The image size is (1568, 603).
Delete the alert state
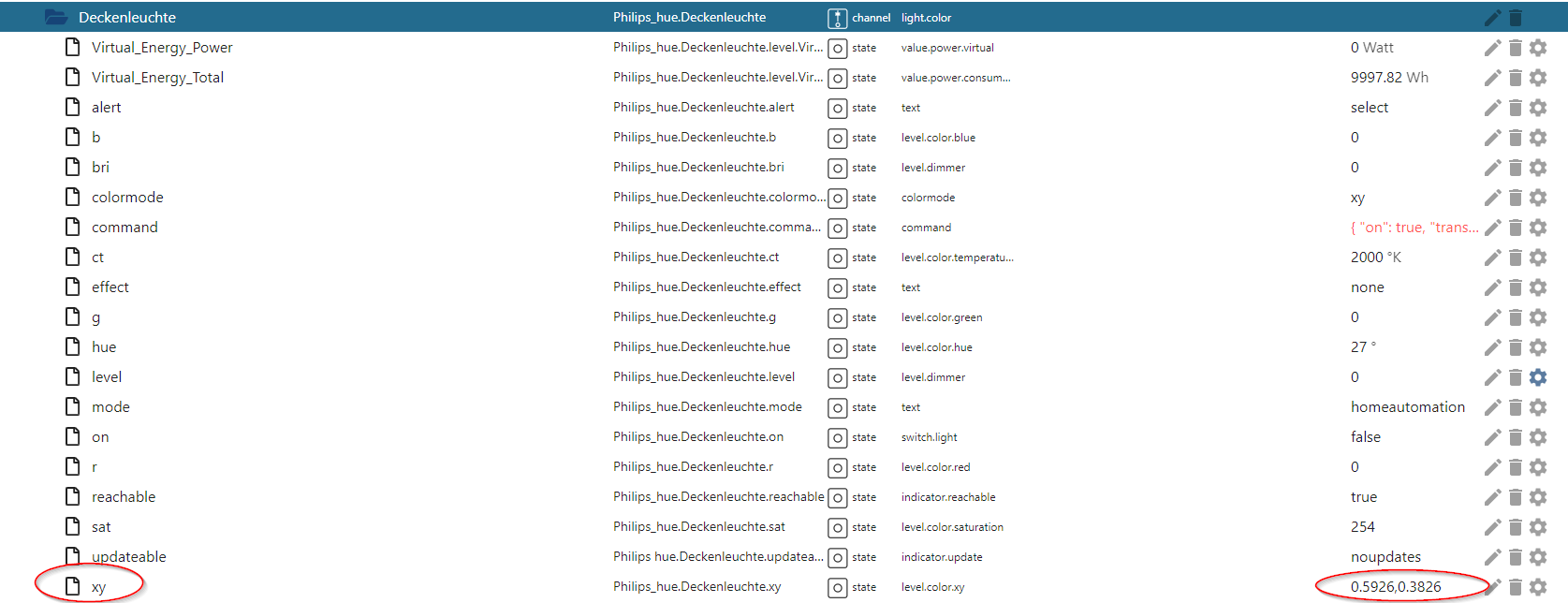(1516, 108)
